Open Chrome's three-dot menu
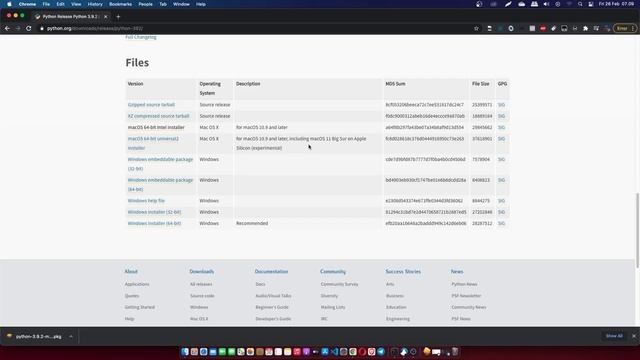 pos(633,29)
